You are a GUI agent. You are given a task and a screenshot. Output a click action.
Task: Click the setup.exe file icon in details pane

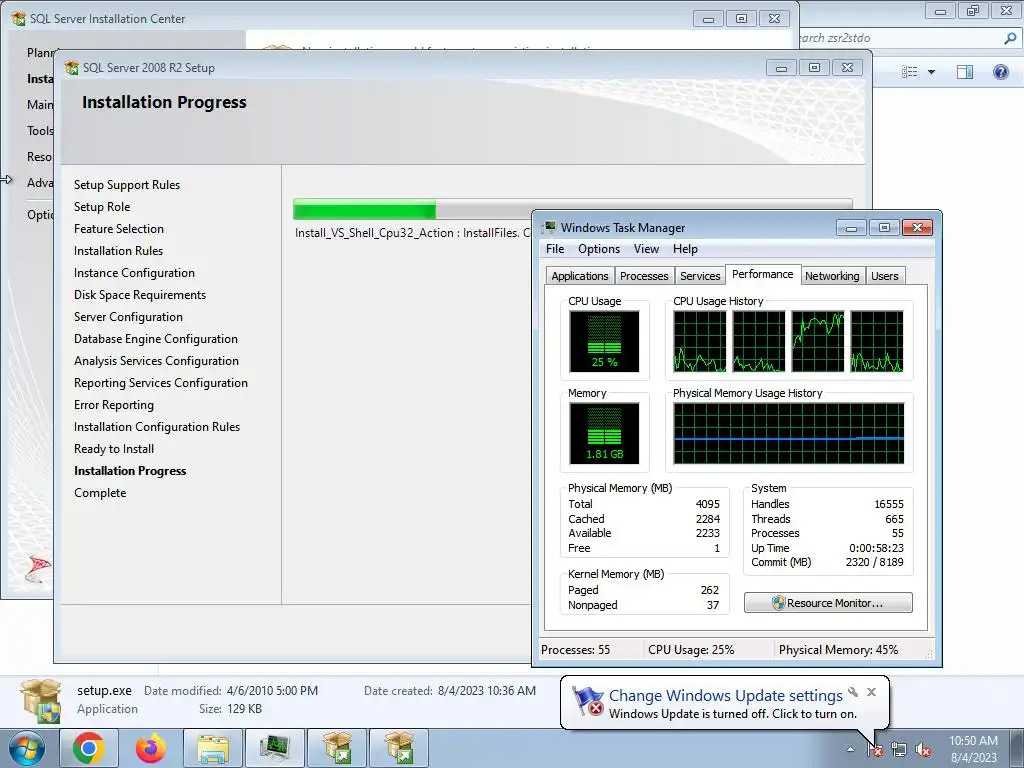[40, 701]
